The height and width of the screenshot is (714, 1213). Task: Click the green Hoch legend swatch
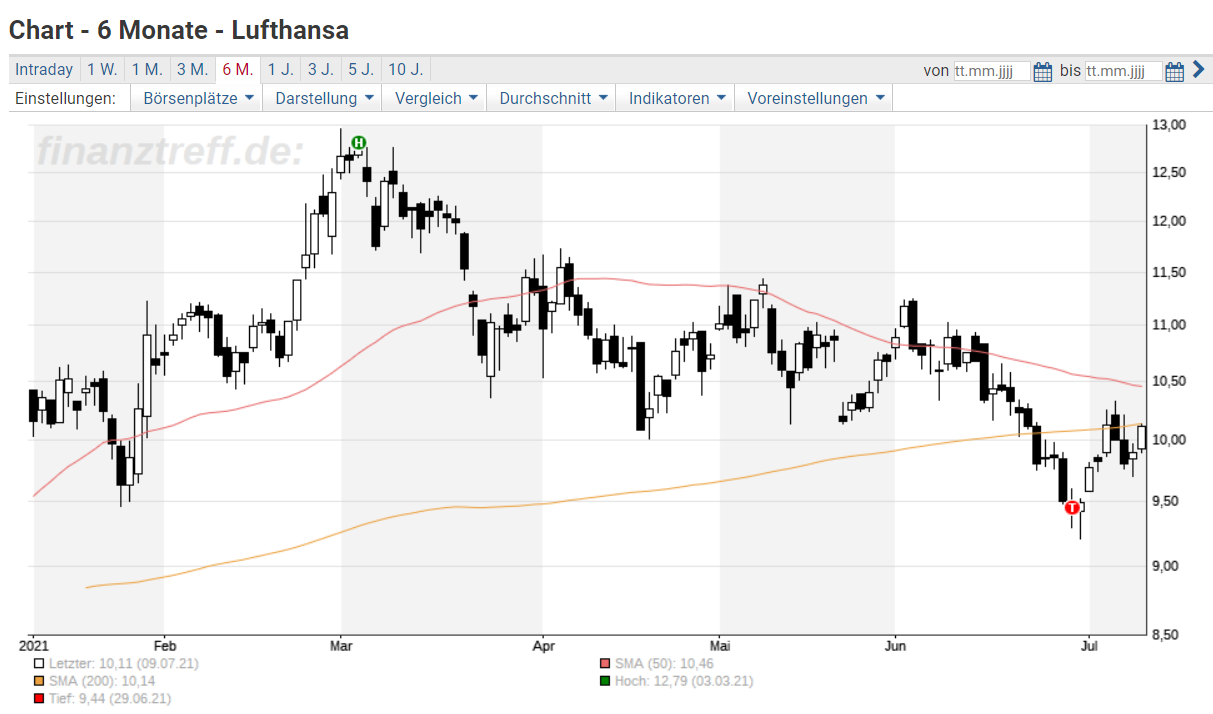pyautogui.click(x=604, y=681)
